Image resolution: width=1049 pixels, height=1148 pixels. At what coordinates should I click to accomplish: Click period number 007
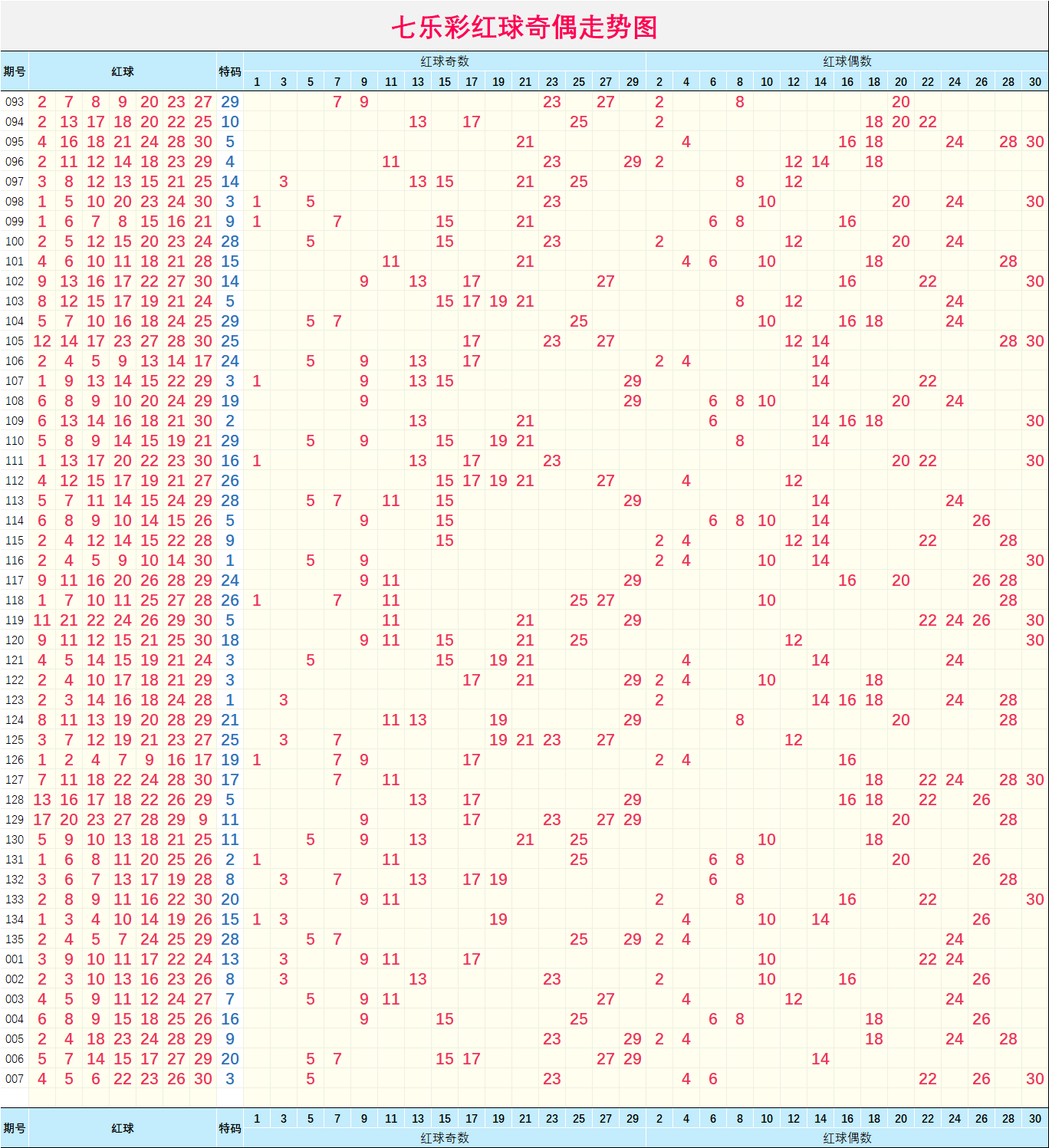click(15, 1079)
